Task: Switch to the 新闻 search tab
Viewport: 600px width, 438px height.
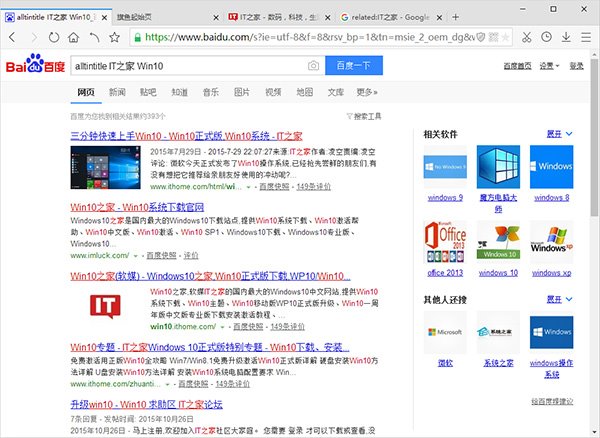Action: [x=118, y=92]
